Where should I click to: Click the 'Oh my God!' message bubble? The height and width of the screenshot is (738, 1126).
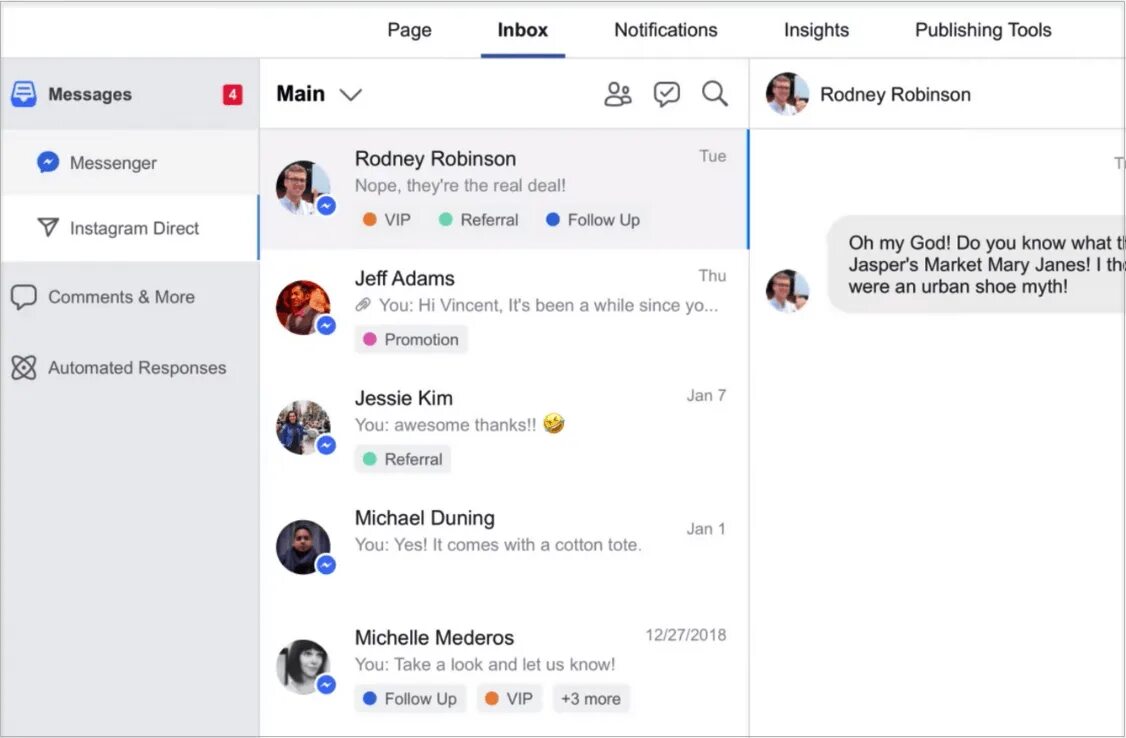click(975, 264)
